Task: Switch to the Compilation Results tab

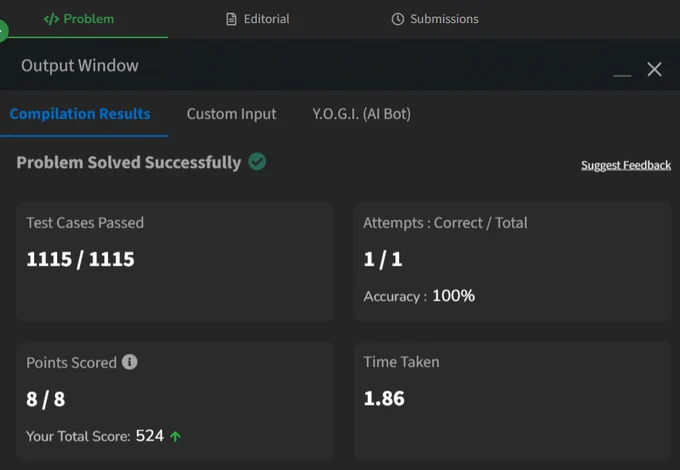Action: [x=80, y=114]
